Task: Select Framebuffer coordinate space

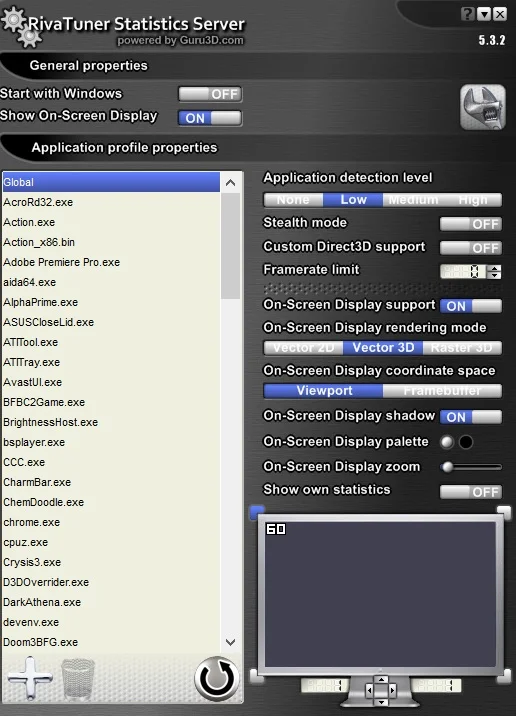Action: click(442, 390)
